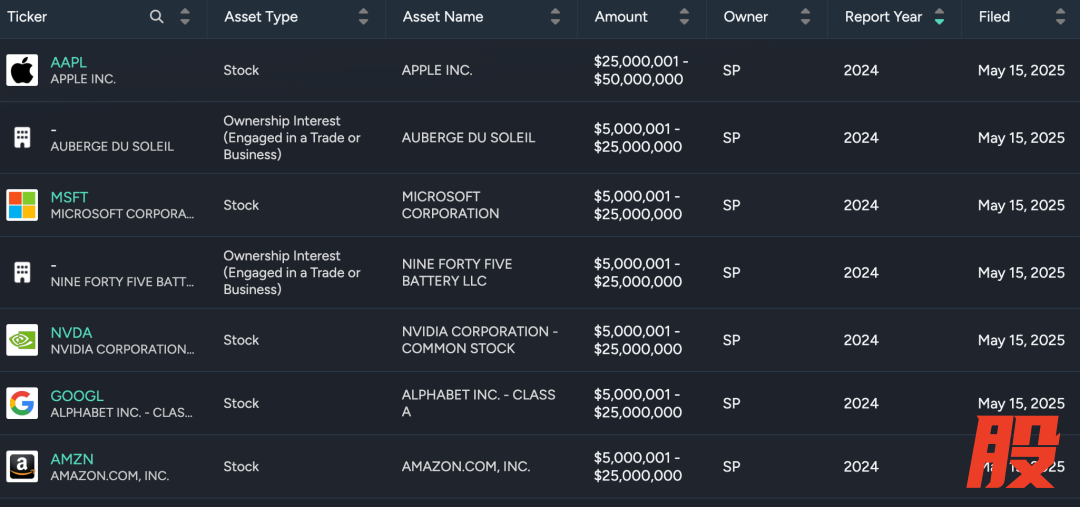Image resolution: width=1080 pixels, height=507 pixels.
Task: Sort by Asset Type column
Action: click(364, 17)
